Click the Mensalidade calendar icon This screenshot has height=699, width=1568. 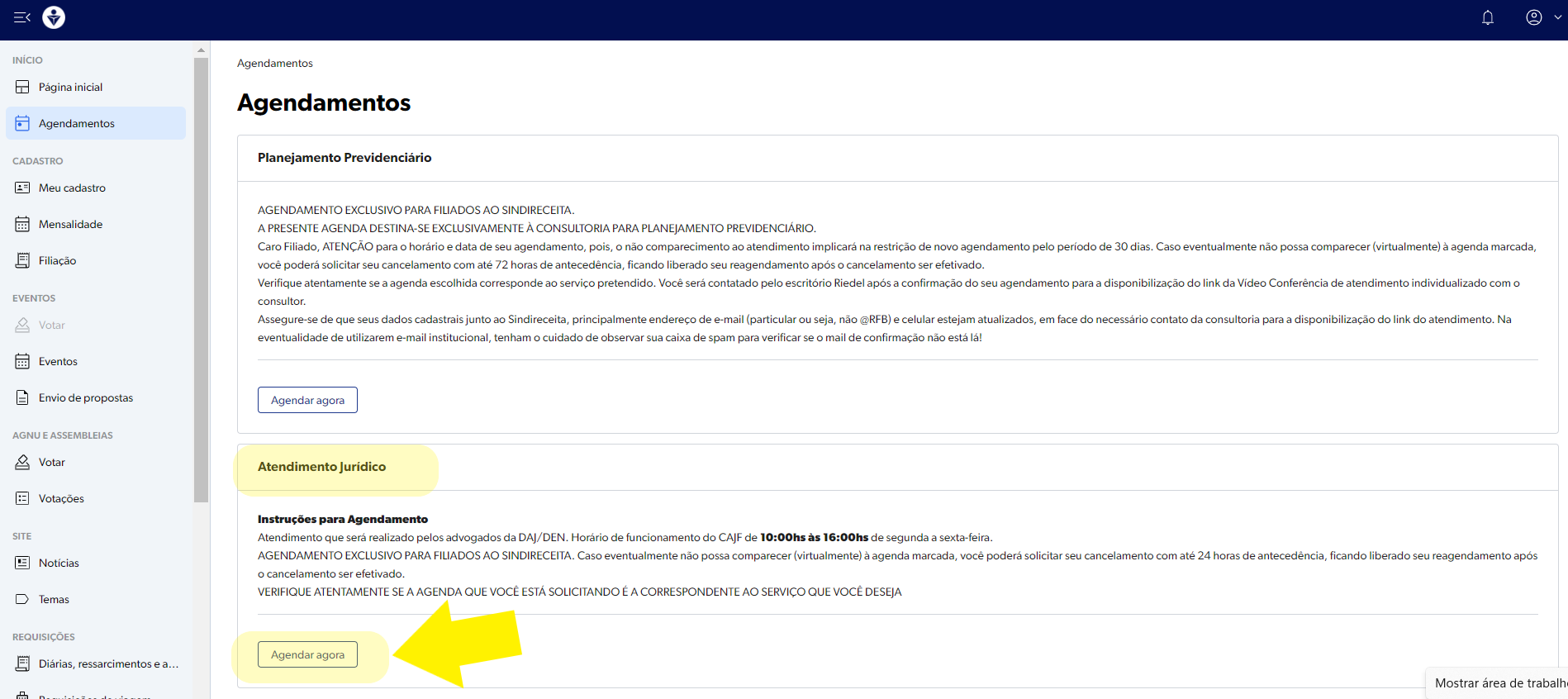pos(22,224)
